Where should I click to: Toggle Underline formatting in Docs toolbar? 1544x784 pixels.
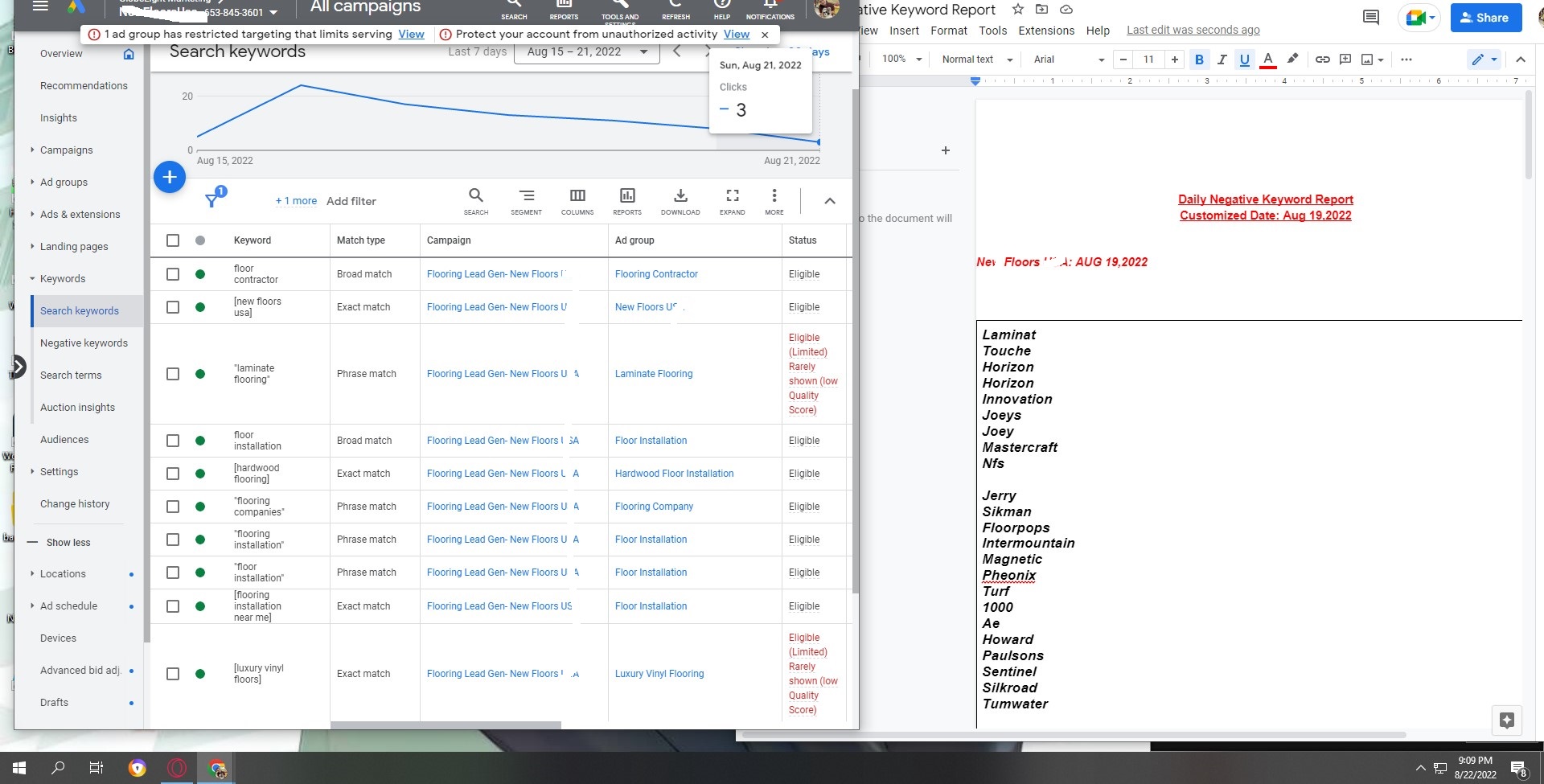click(x=1245, y=60)
